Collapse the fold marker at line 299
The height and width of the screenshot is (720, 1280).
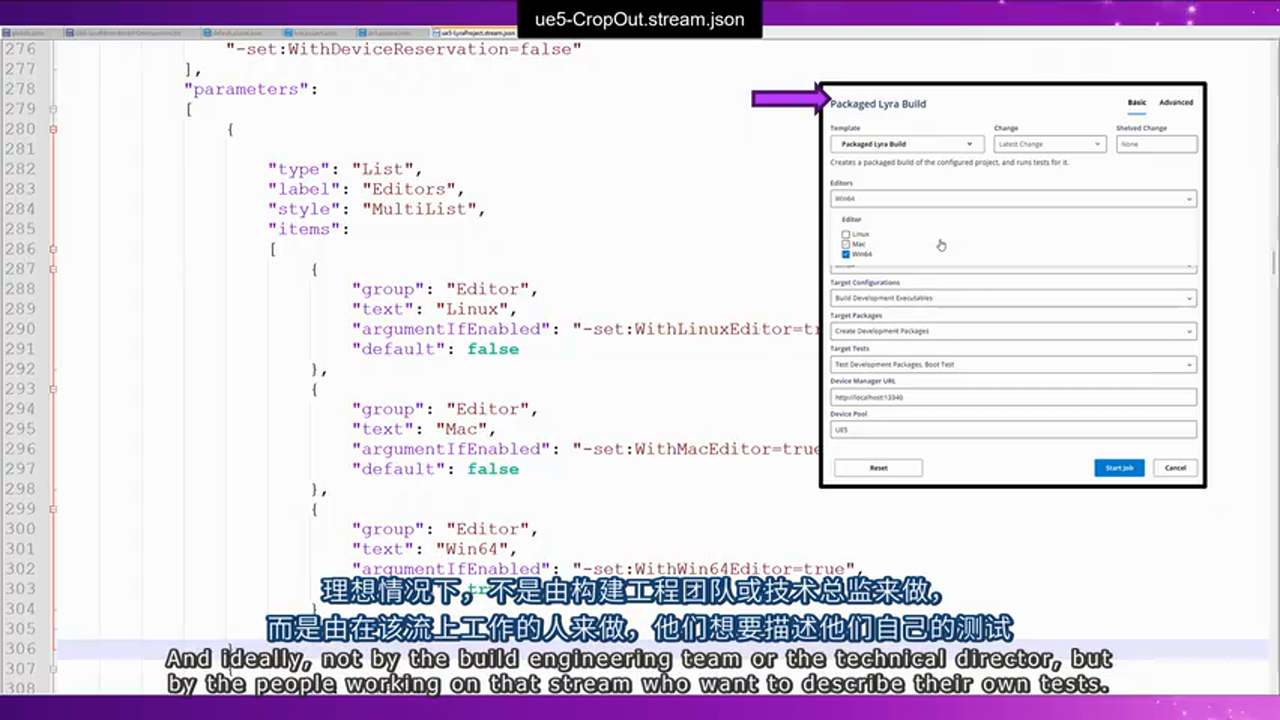pos(53,508)
